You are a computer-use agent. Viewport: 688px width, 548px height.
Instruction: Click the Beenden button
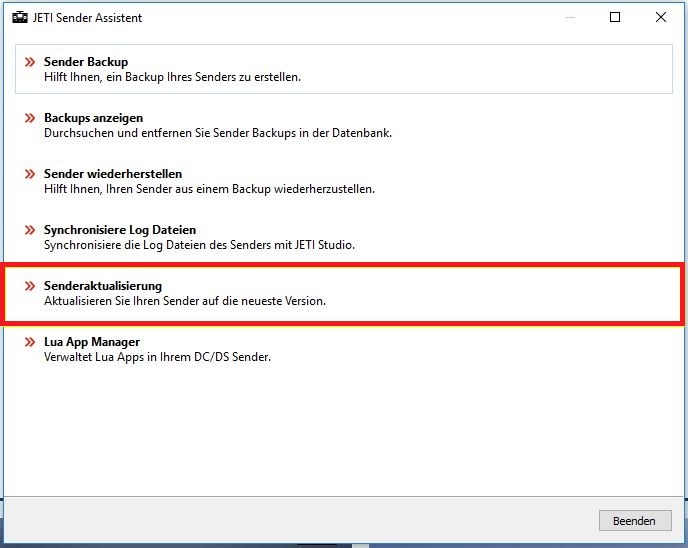tap(635, 521)
